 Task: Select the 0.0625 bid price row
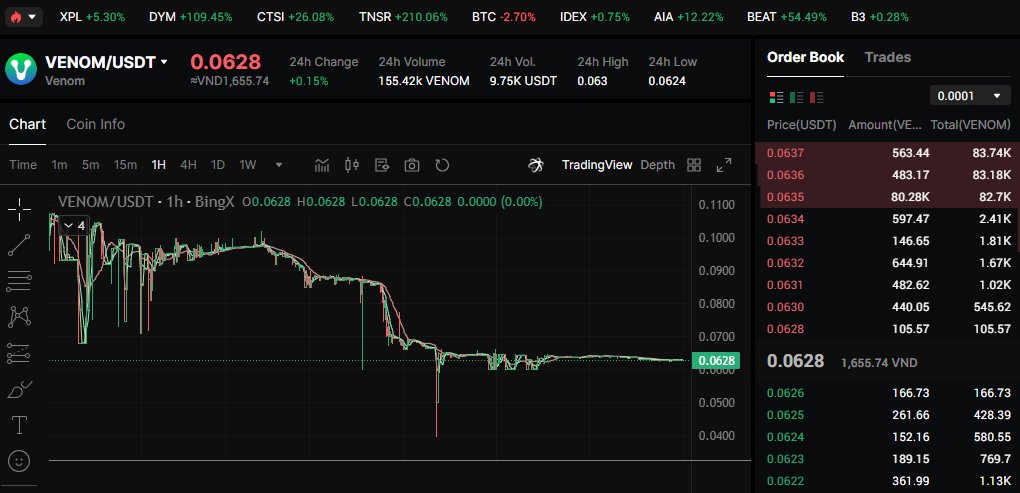[x=887, y=415]
